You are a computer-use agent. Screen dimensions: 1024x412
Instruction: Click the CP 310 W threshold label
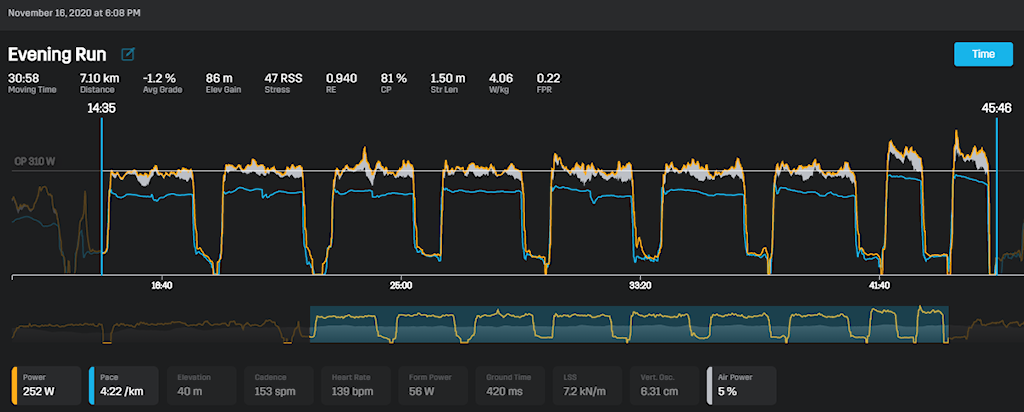(34, 162)
